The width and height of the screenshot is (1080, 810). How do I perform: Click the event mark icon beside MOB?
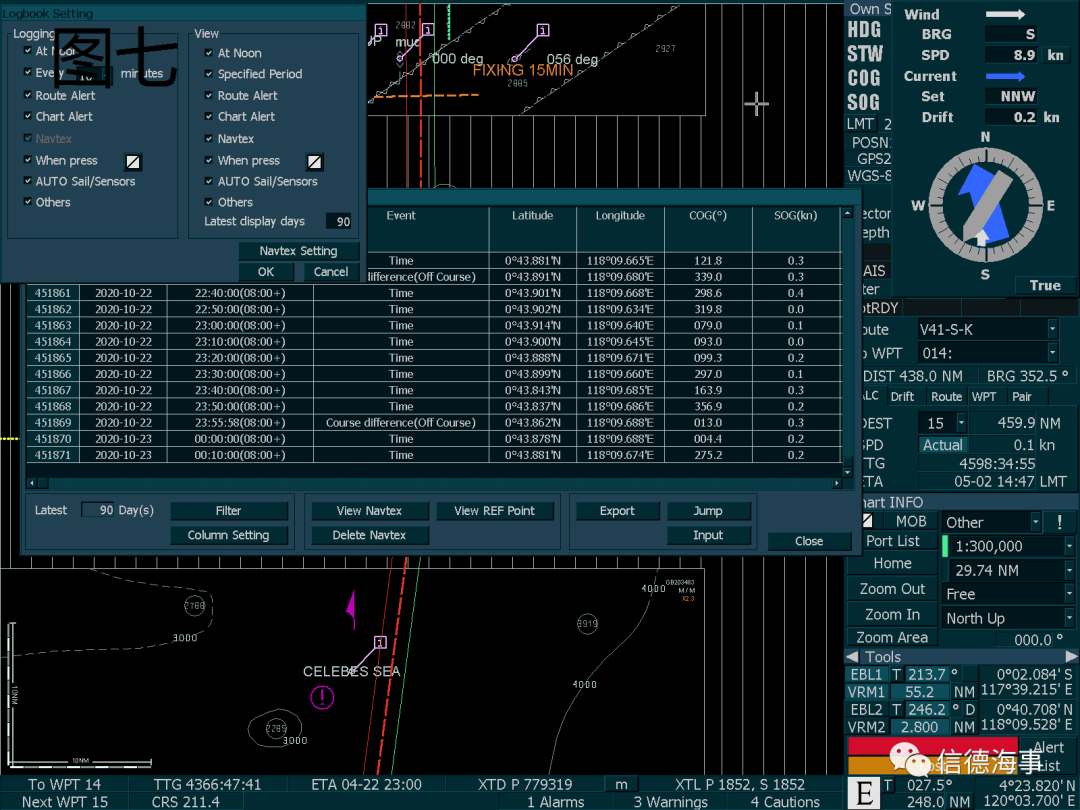(x=868, y=521)
